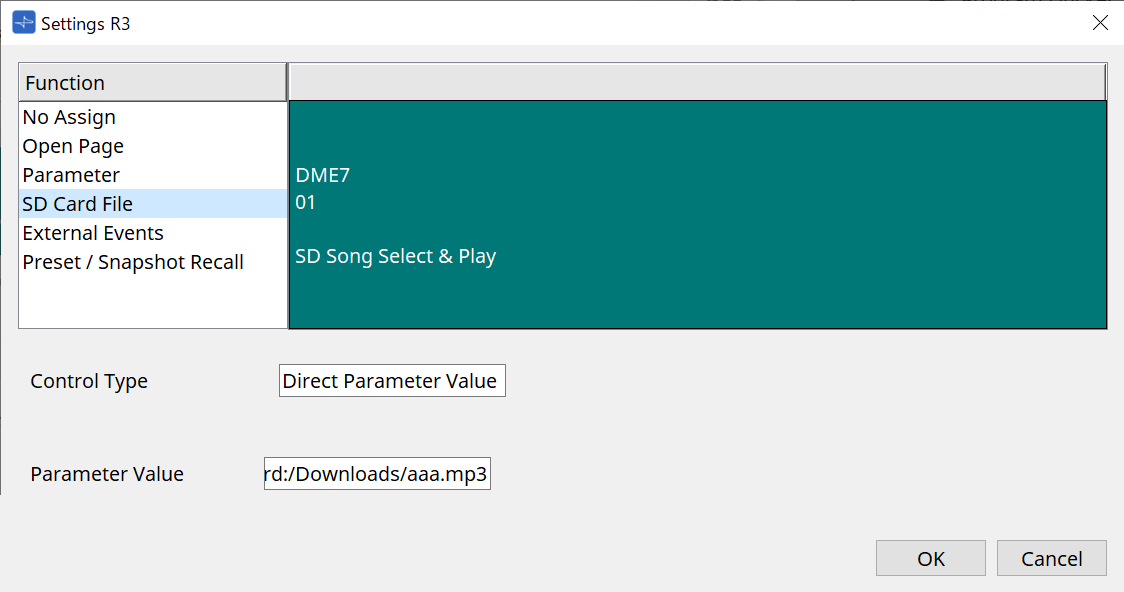This screenshot has width=1124, height=592.
Task: Click the SD Song Select & Play label
Action: pos(395,255)
